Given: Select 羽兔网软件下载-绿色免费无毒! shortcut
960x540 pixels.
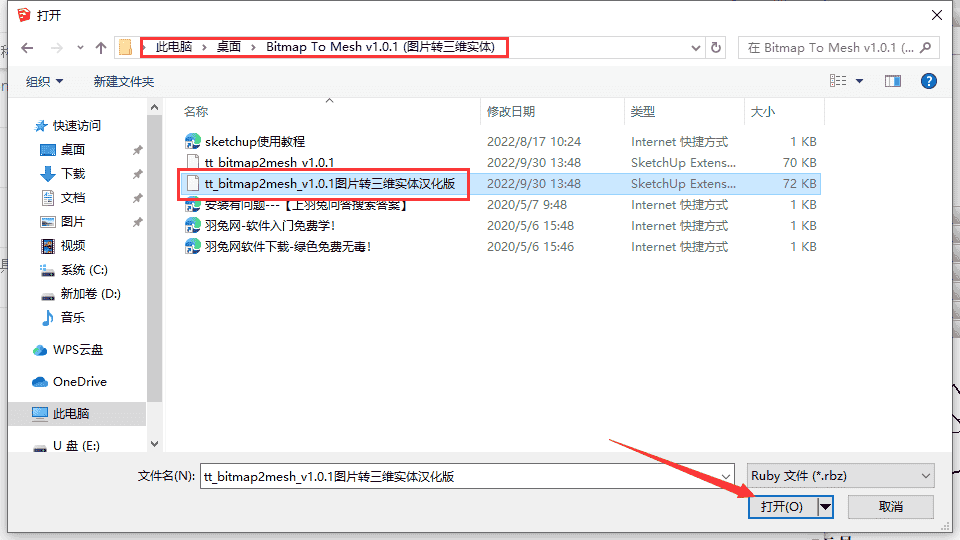Looking at the screenshot, I should pos(288,247).
